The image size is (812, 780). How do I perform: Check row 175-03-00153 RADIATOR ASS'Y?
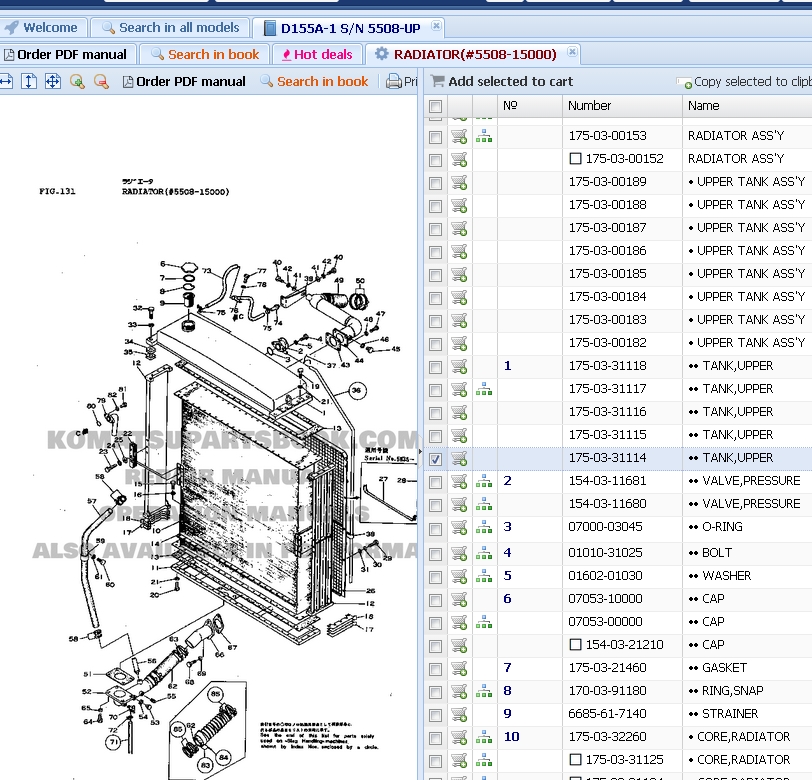436,137
